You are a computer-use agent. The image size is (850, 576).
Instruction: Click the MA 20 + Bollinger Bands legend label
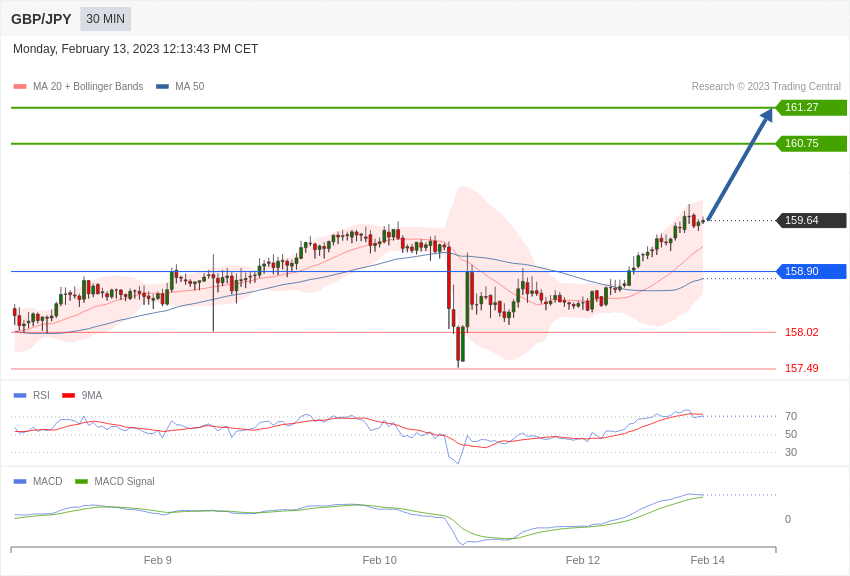(x=88, y=87)
